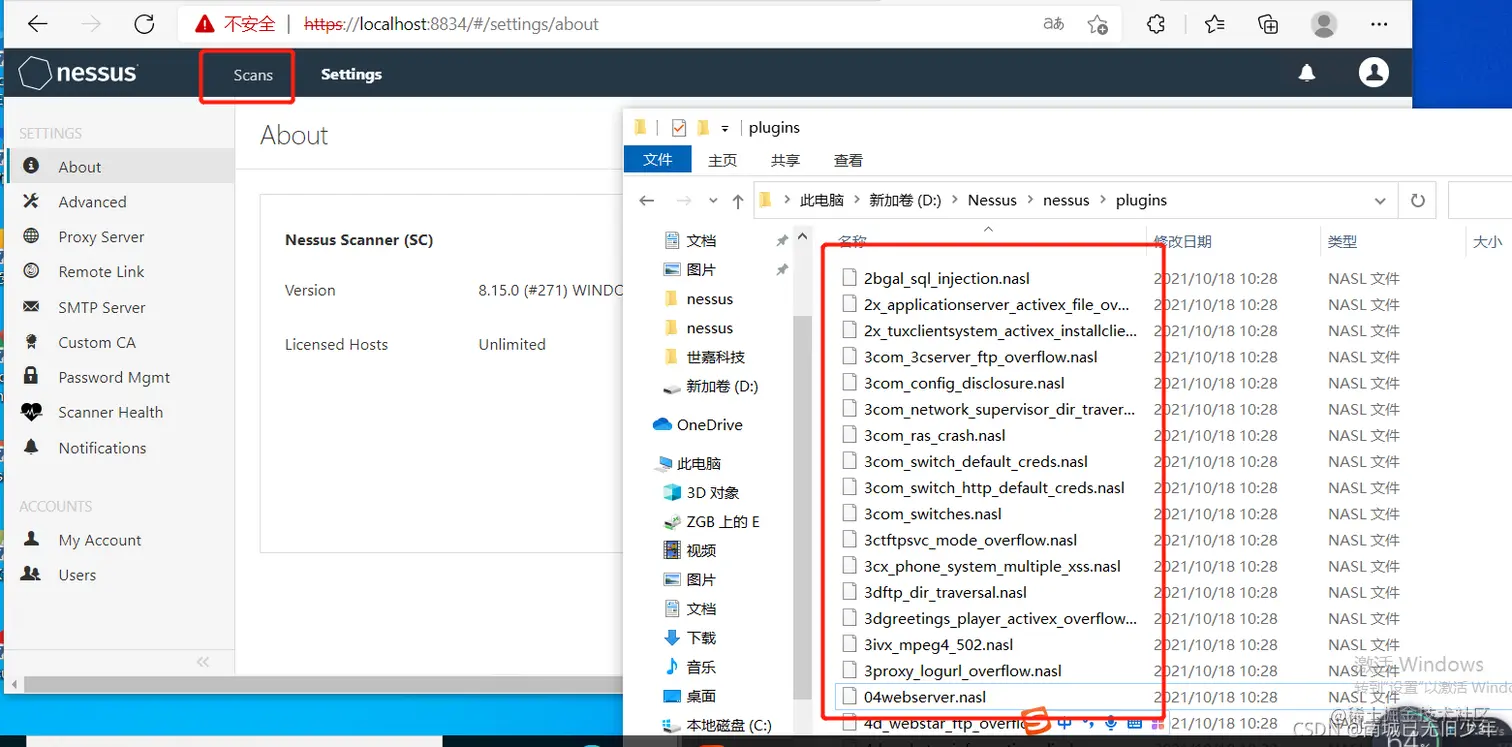1512x747 pixels.
Task: Open Explorer quick access toolbar dropdown
Action: point(725,128)
